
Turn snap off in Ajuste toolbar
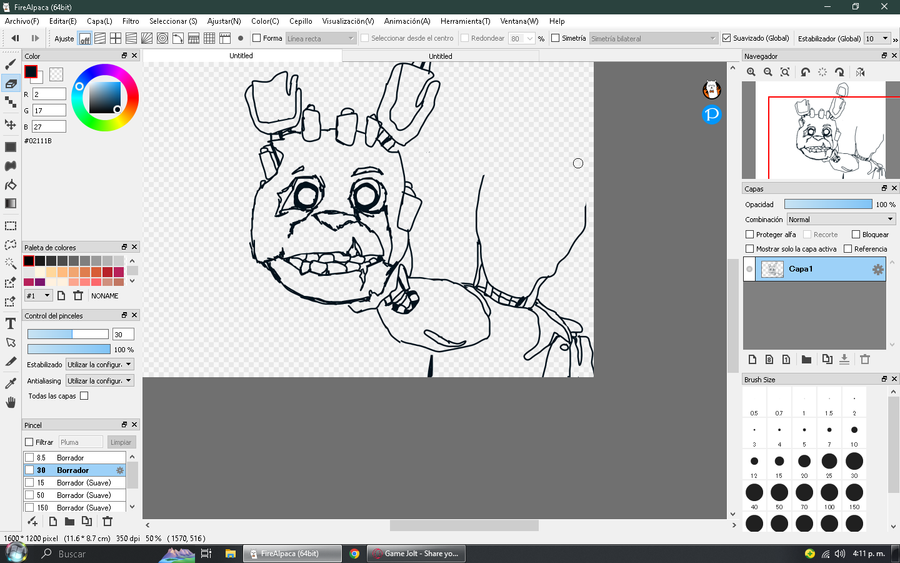pyautogui.click(x=85, y=38)
